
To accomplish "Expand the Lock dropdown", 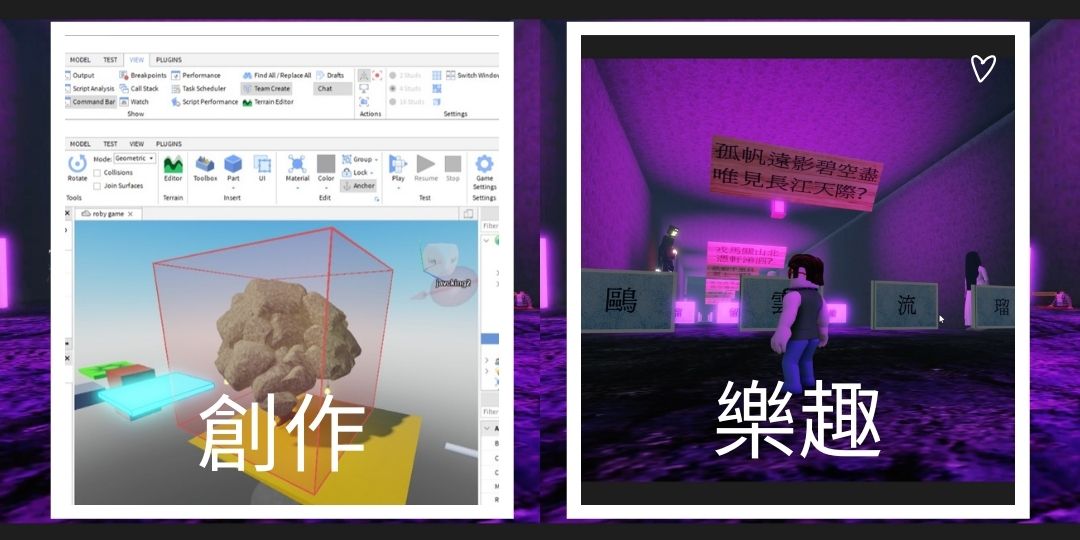I will (x=358, y=172).
